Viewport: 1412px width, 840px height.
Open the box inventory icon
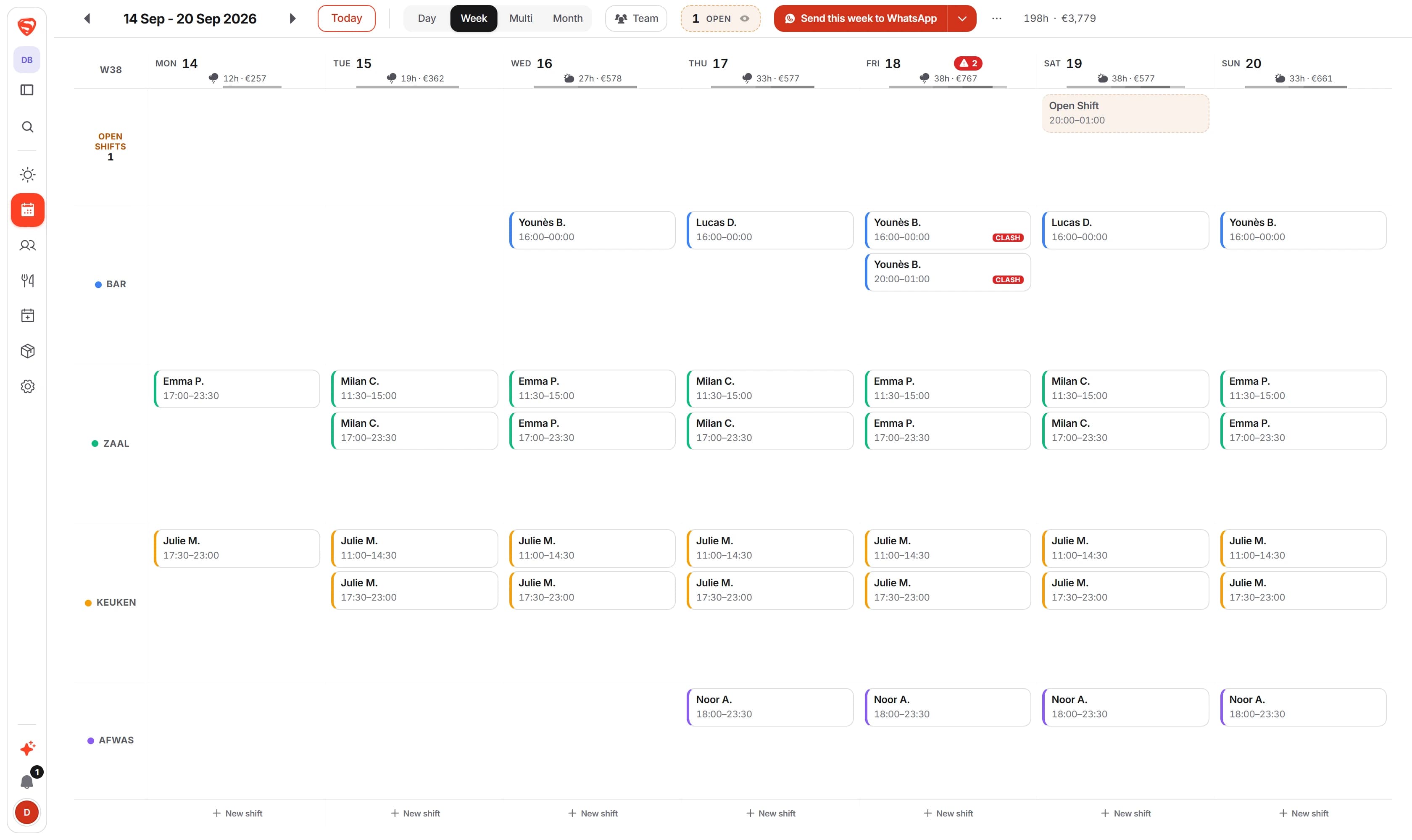[27, 352]
